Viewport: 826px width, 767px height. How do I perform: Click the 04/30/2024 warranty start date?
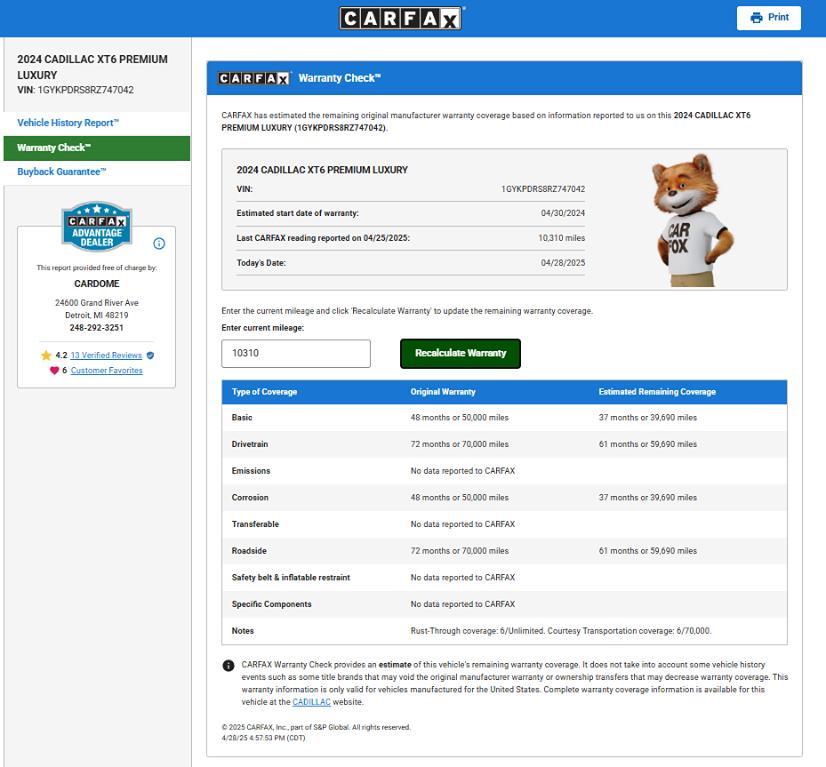pos(563,213)
